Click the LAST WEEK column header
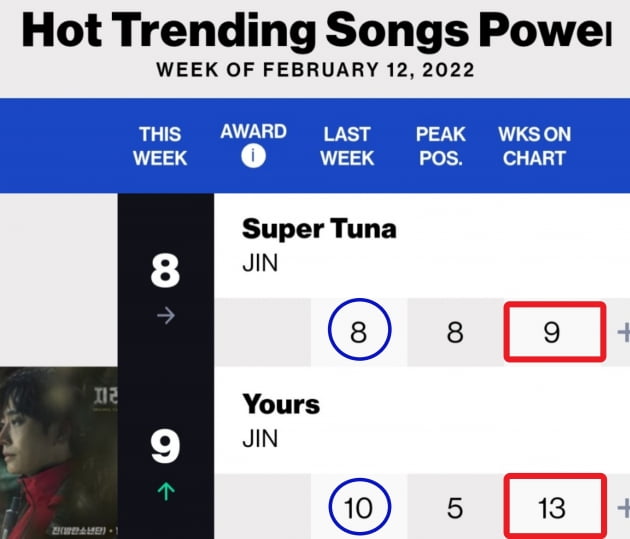 (x=347, y=146)
